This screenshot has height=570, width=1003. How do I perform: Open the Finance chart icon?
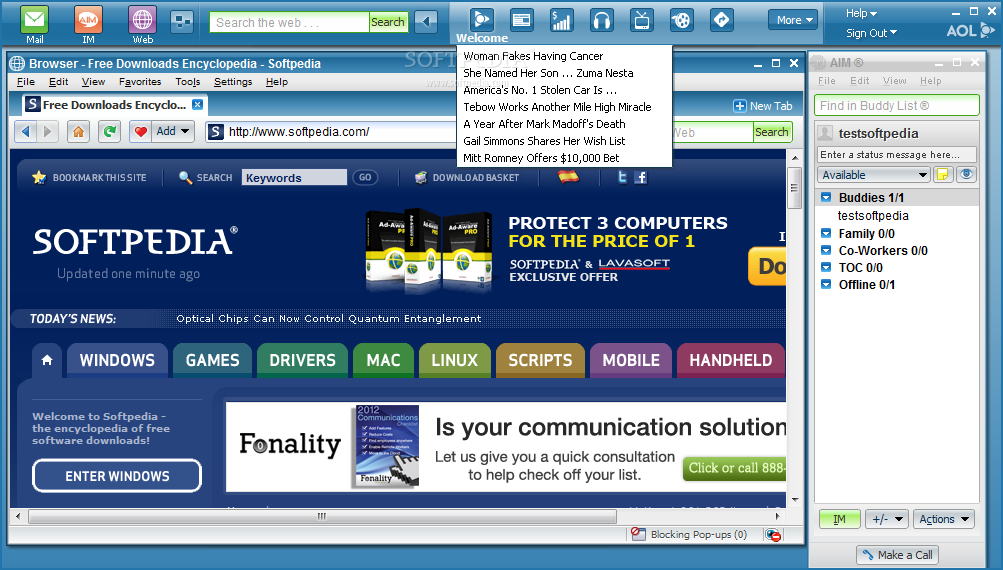point(561,20)
